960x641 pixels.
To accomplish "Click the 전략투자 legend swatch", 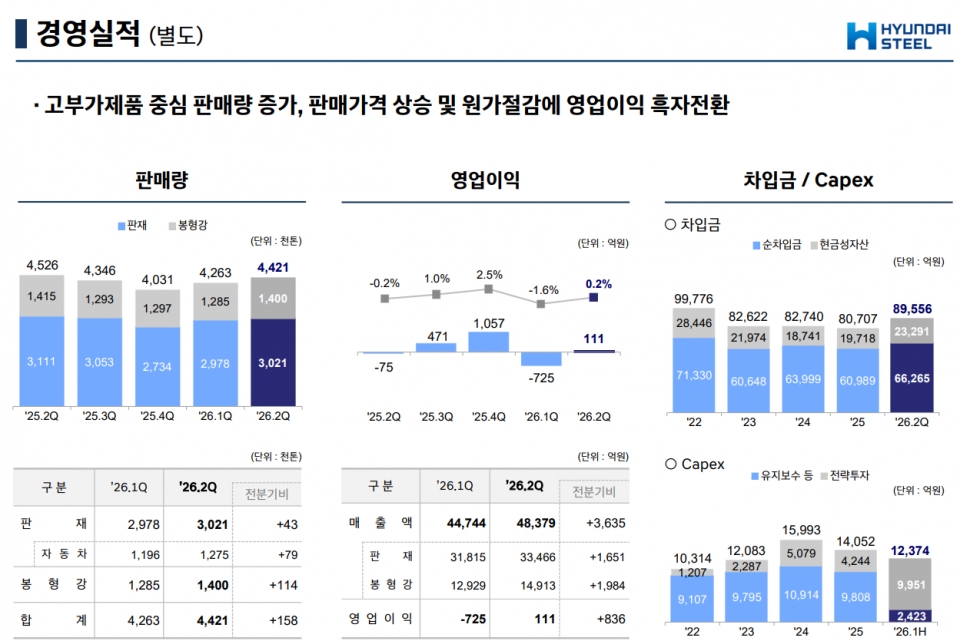I will pyautogui.click(x=824, y=476).
